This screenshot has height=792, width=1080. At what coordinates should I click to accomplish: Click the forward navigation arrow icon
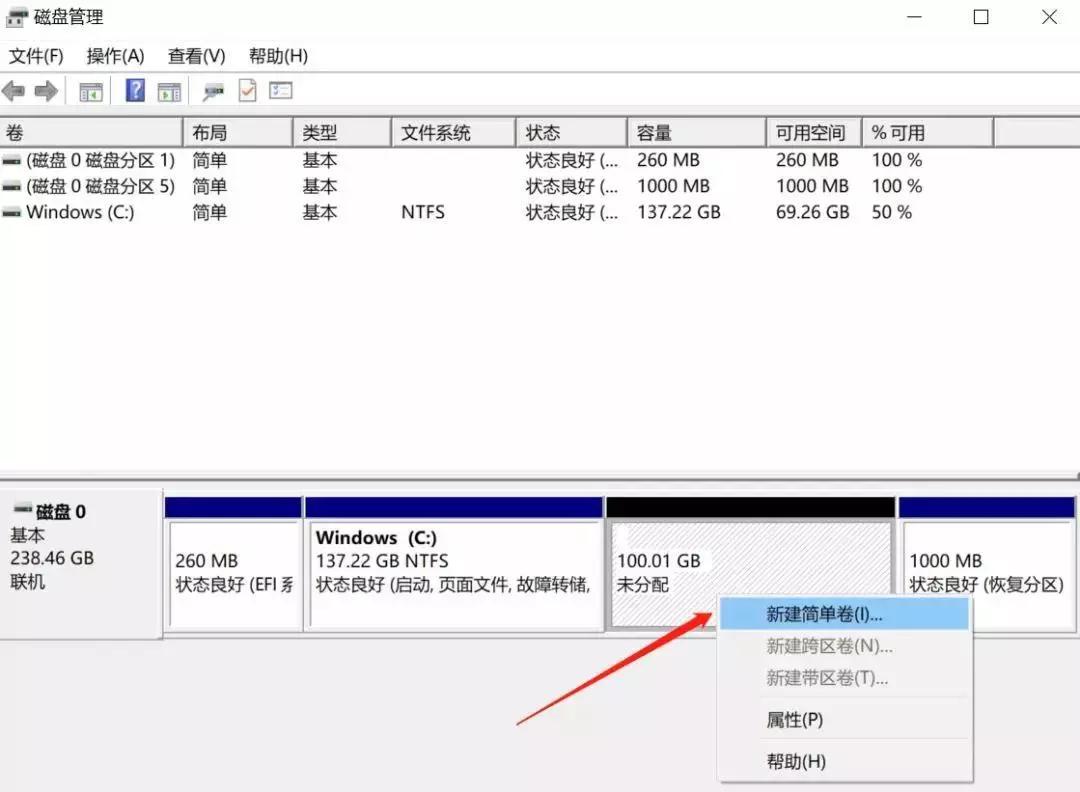[44, 90]
